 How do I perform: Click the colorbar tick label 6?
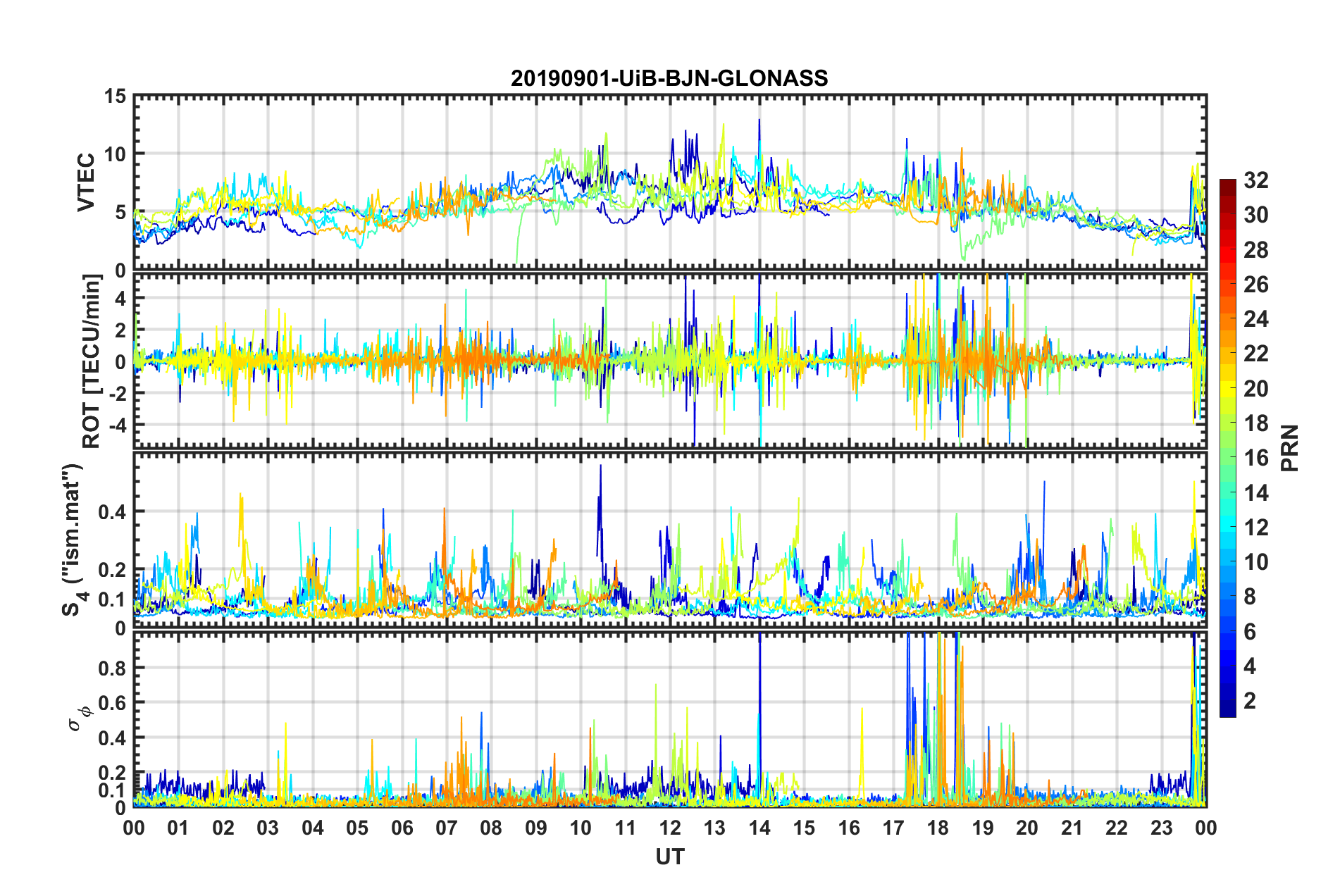[1250, 632]
